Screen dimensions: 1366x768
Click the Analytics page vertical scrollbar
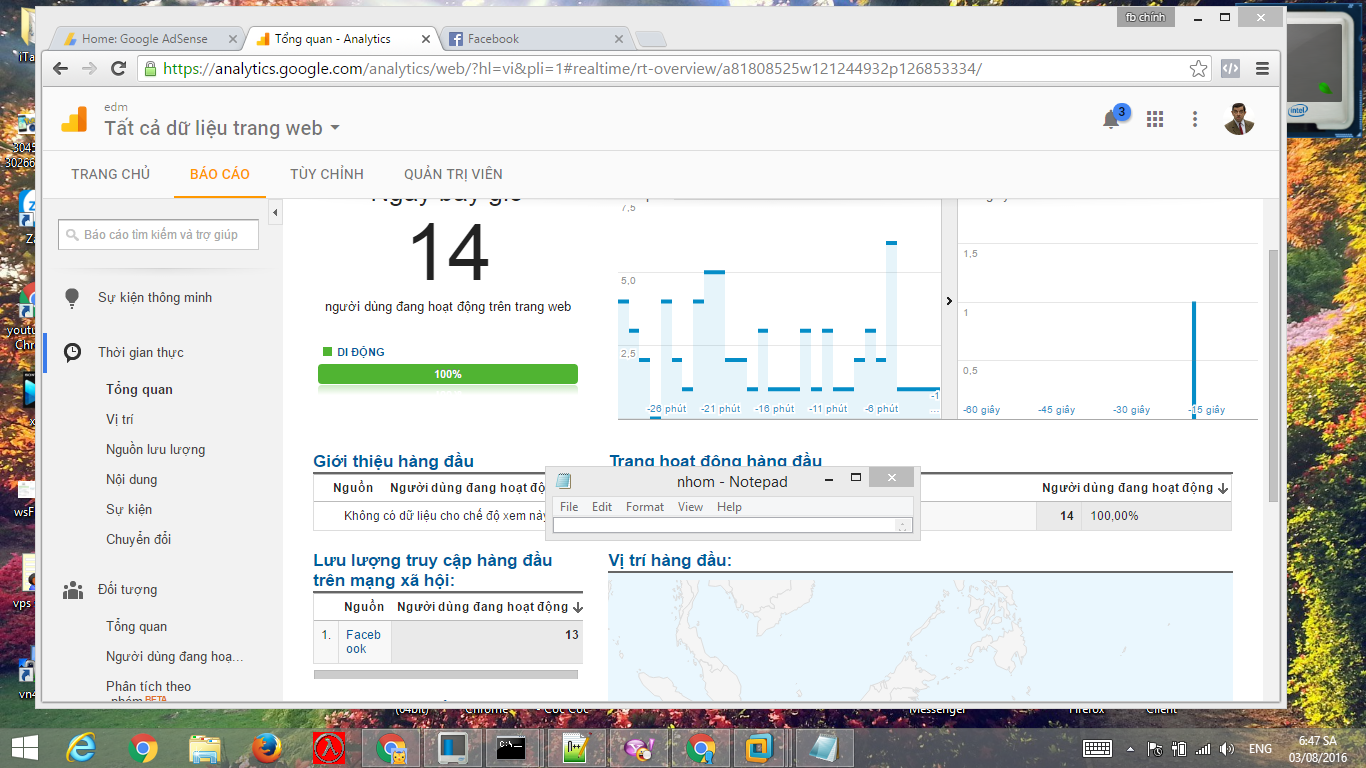pos(1273,375)
